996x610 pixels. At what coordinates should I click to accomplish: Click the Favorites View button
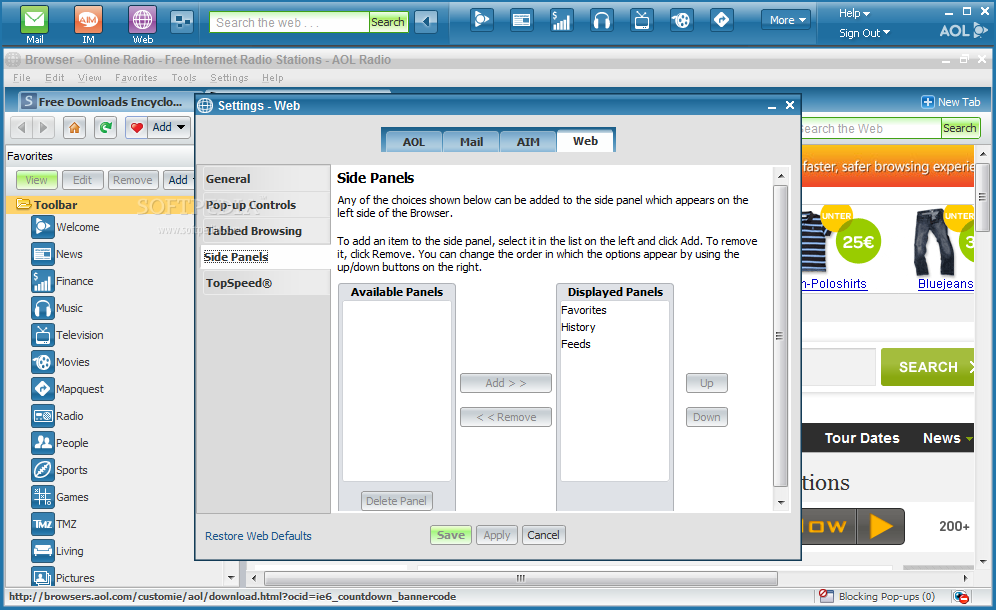point(36,180)
